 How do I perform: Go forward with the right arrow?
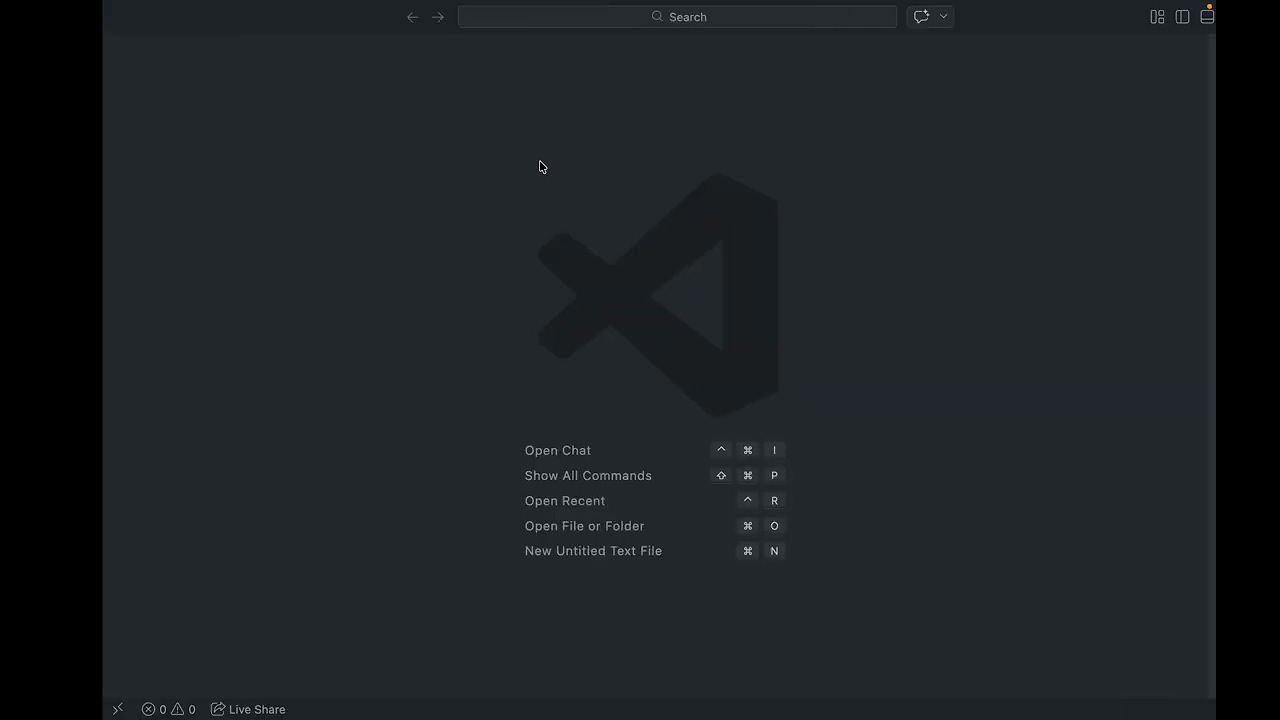click(438, 17)
